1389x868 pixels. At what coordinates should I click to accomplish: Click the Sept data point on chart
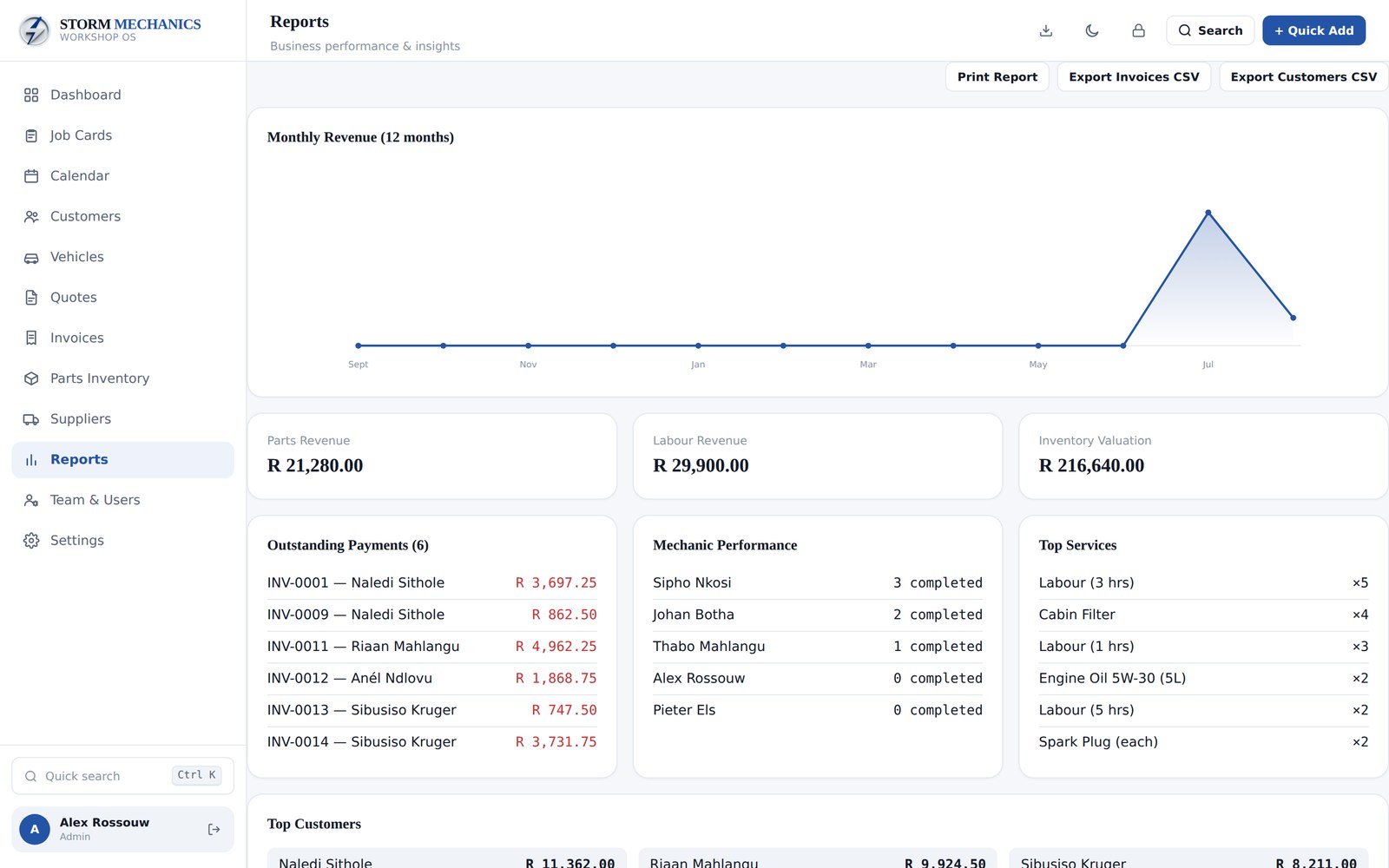pos(359,345)
